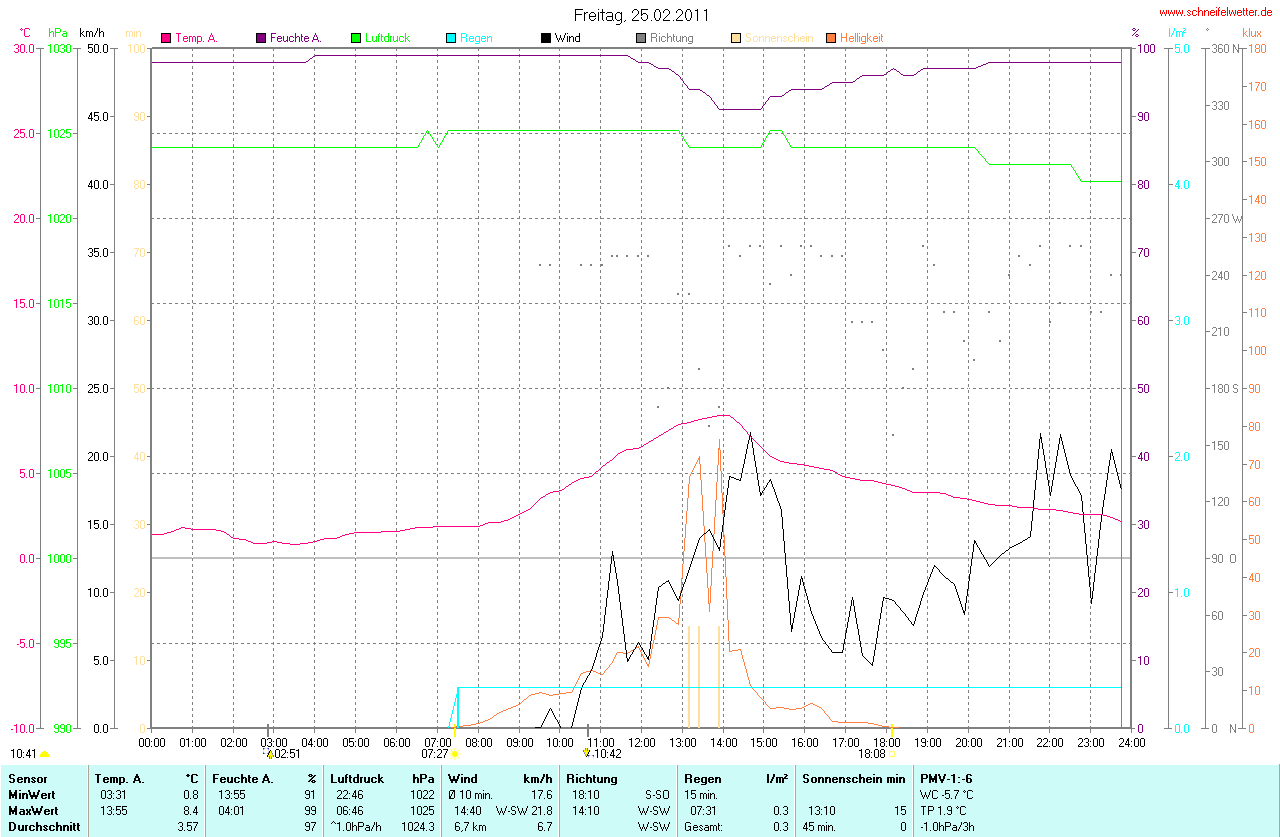This screenshot has height=837, width=1280.
Task: Click the Helligkeit legend label
Action: 861,38
